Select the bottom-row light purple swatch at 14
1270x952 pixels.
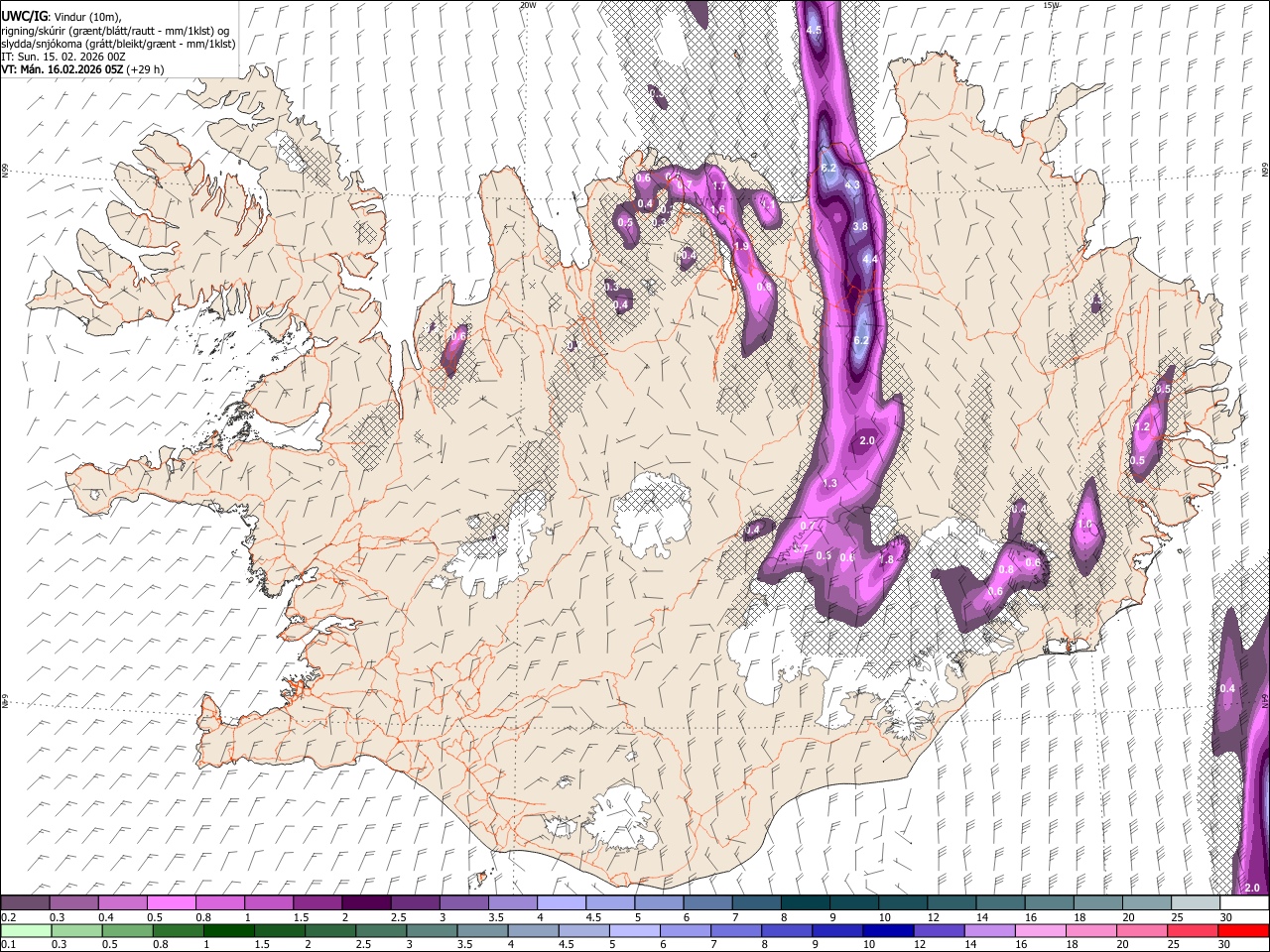coord(988,930)
